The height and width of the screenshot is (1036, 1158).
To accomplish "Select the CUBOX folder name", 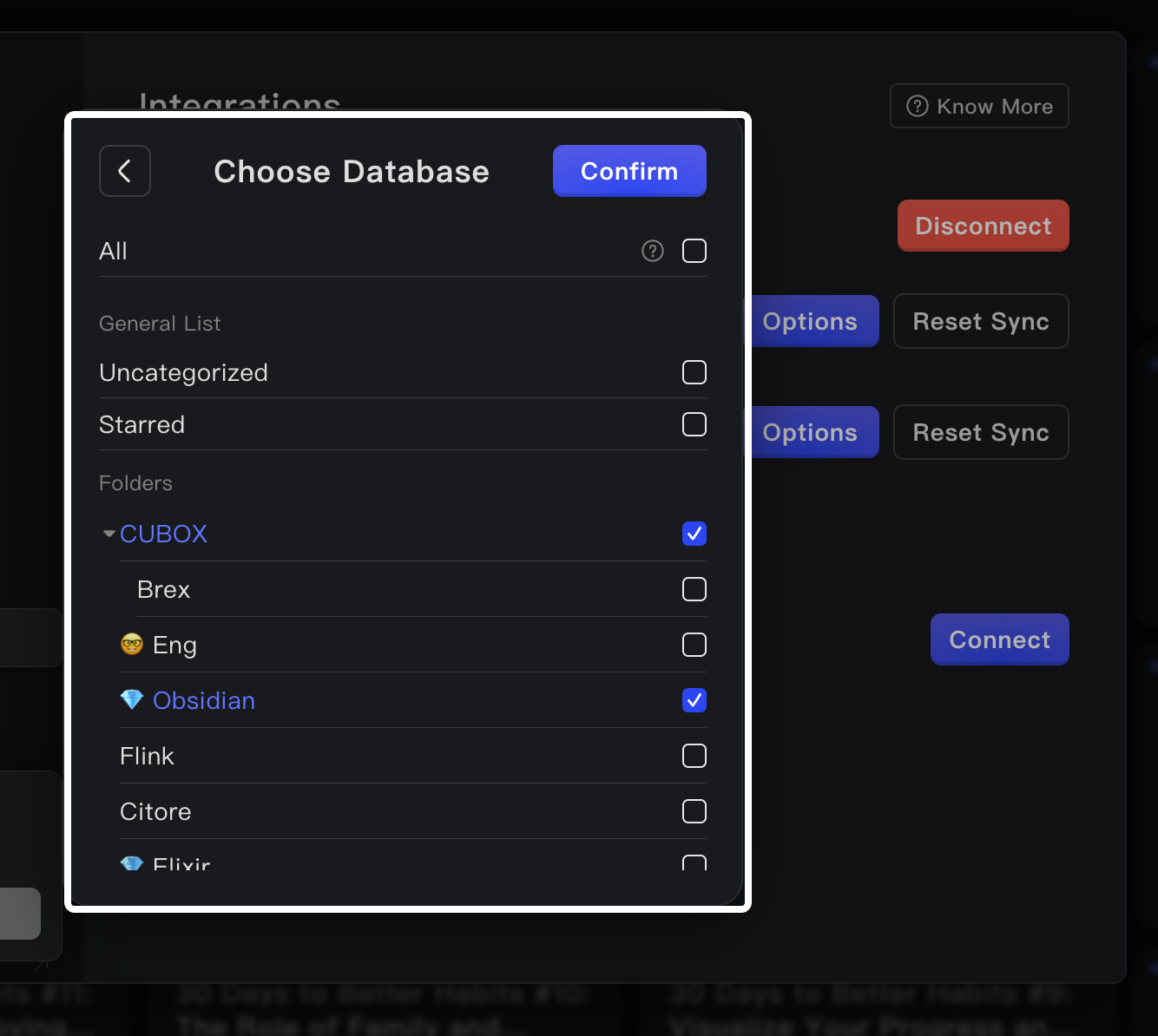I will [x=164, y=534].
